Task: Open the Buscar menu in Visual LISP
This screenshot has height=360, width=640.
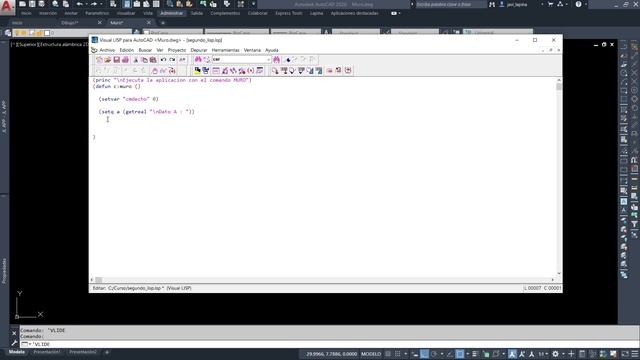Action: 145,50
